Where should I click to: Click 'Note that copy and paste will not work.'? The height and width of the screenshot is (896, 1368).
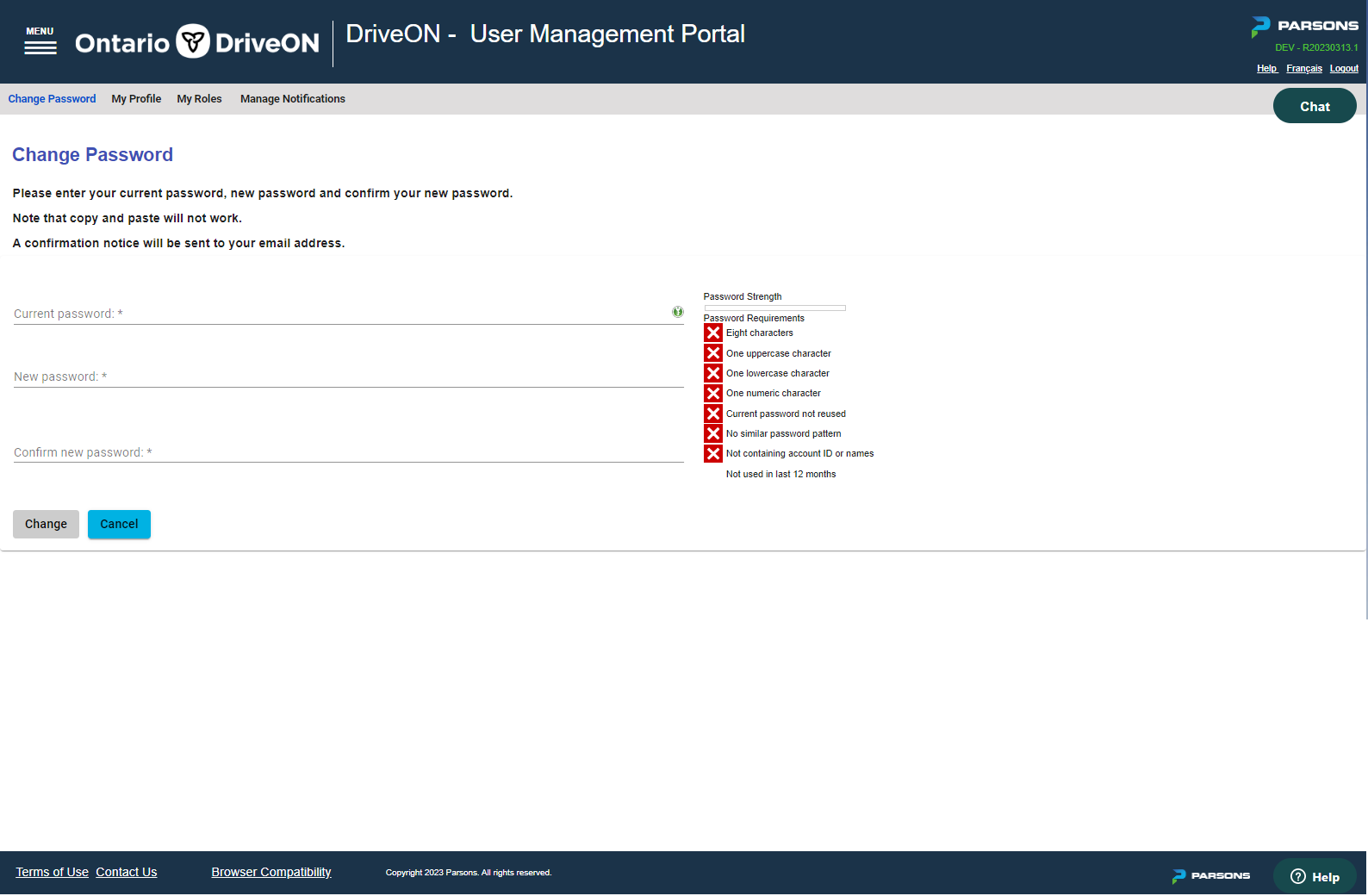(x=127, y=218)
